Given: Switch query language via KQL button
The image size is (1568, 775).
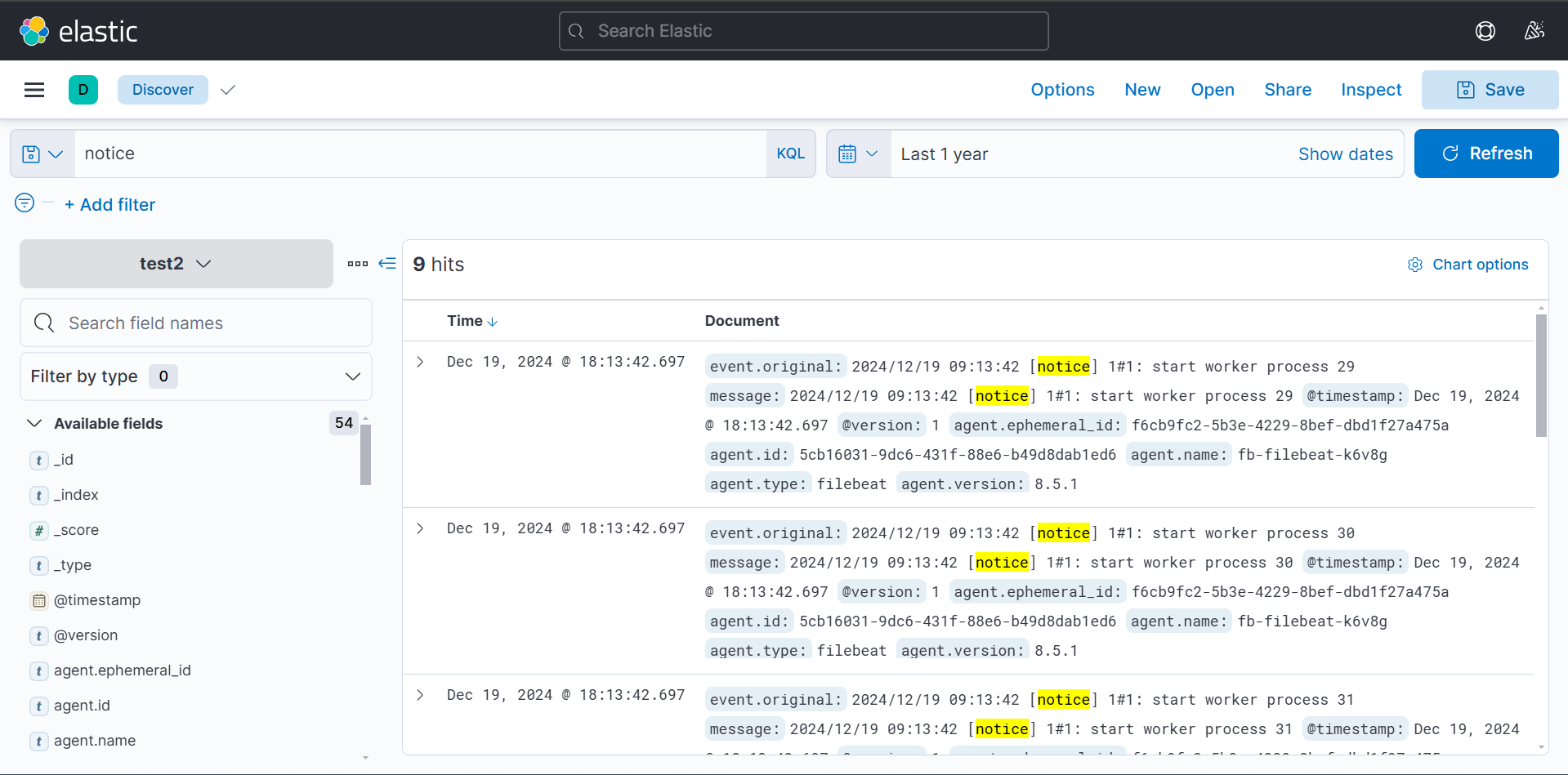Looking at the screenshot, I should click(791, 154).
